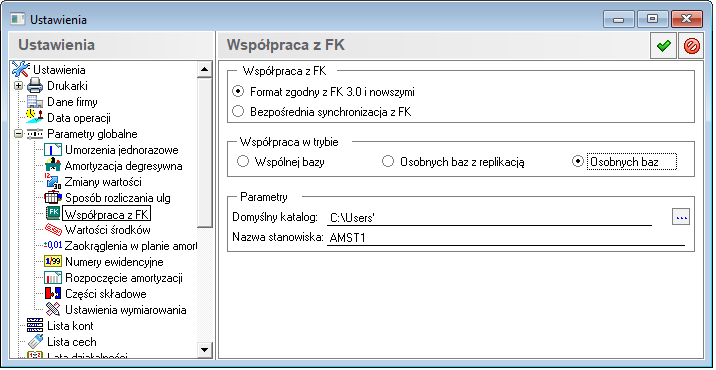Choose Osobnych baz mode
Screen dimensions: 716x370
coord(578,161)
